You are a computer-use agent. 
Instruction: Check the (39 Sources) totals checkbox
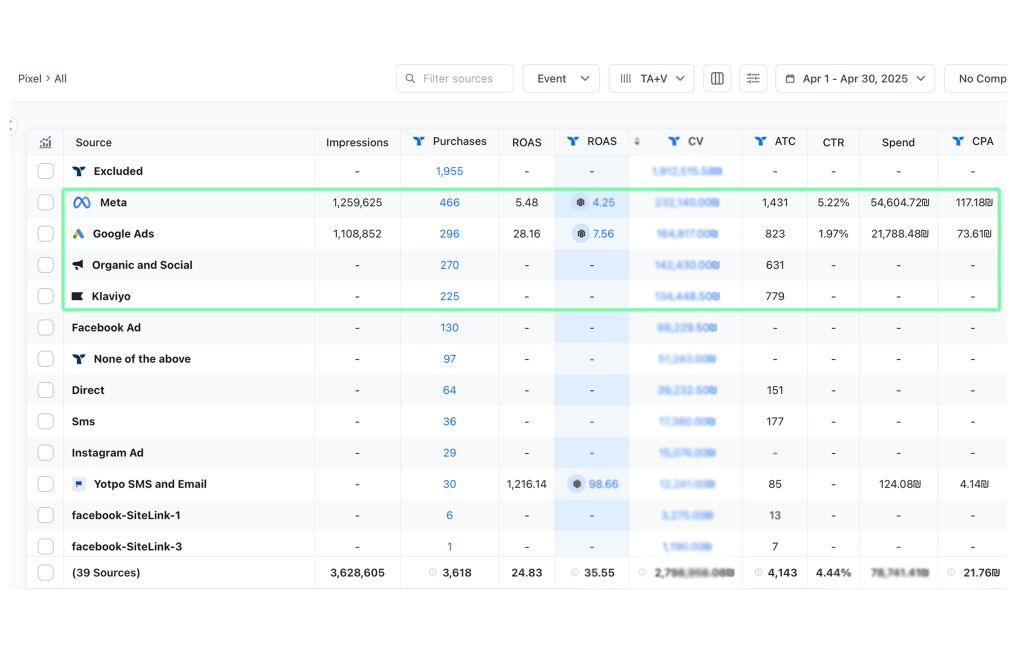(46, 573)
